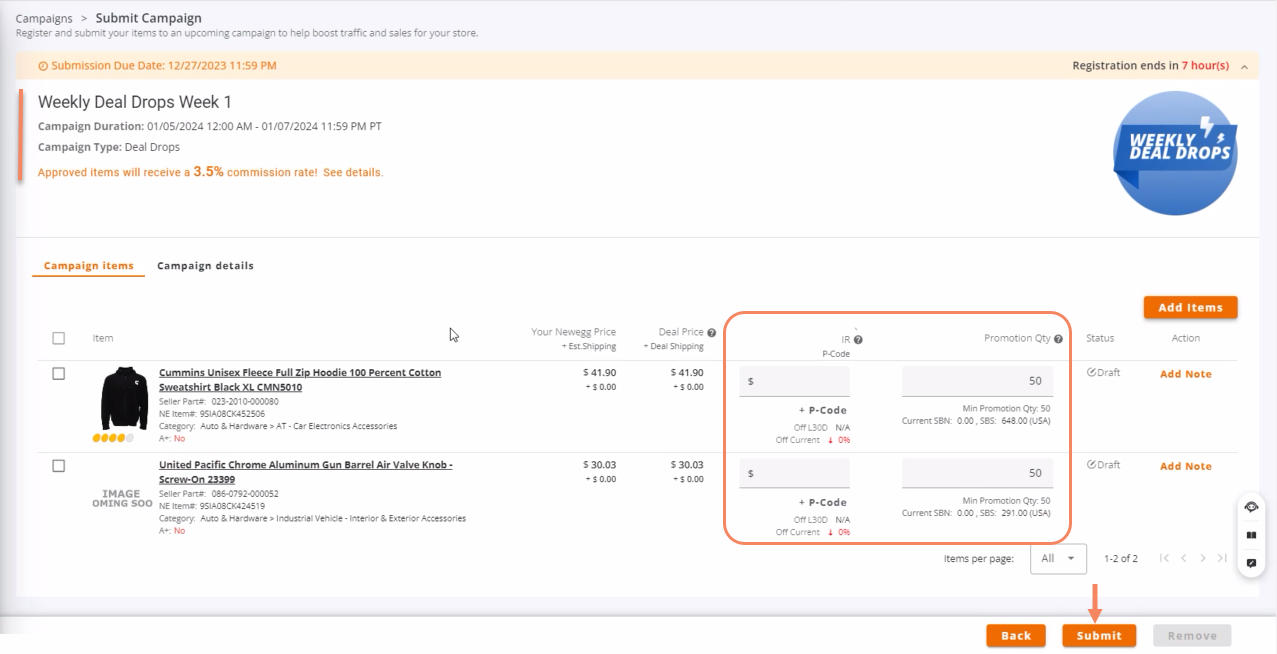This screenshot has width=1277, height=654.
Task: Open the Cummins Unisex Fleece Hoodie product link
Action: [x=300, y=380]
